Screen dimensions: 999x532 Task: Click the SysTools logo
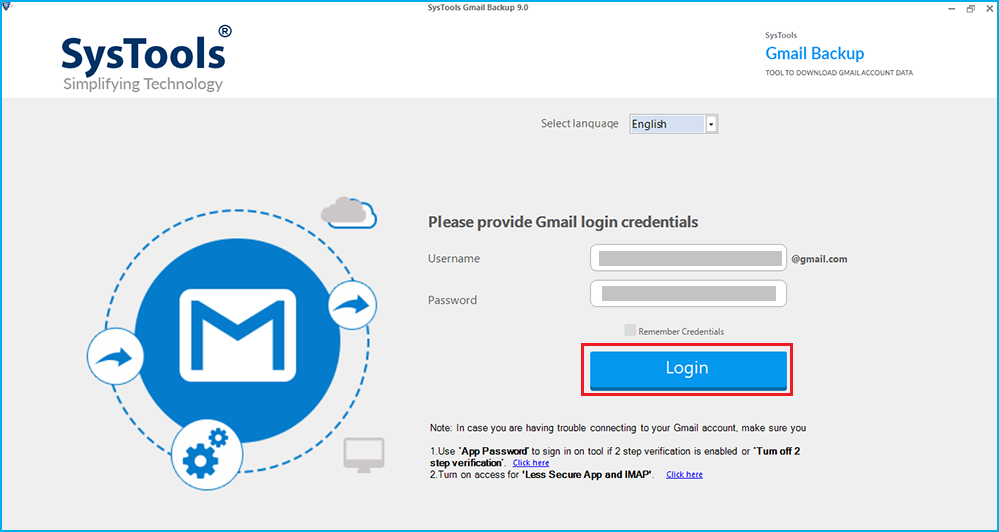click(147, 59)
